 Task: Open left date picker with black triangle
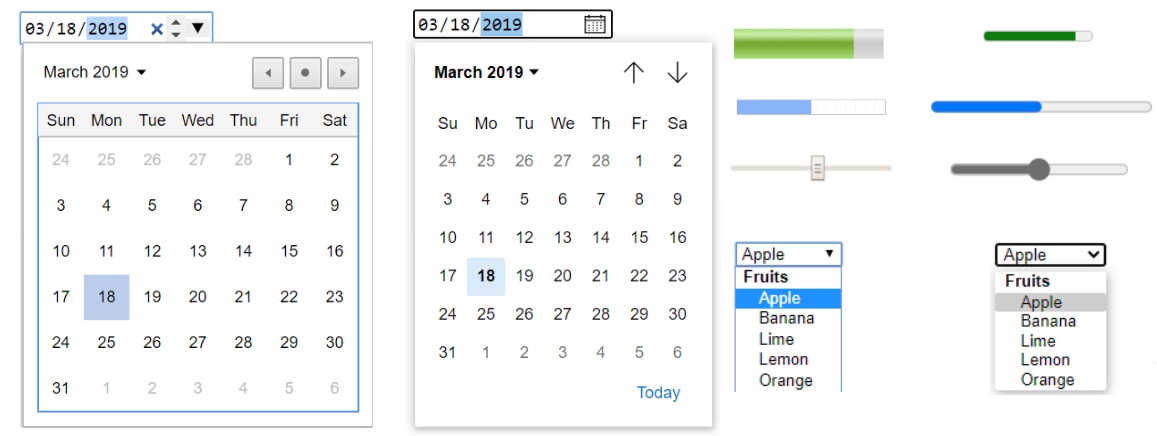click(x=197, y=28)
